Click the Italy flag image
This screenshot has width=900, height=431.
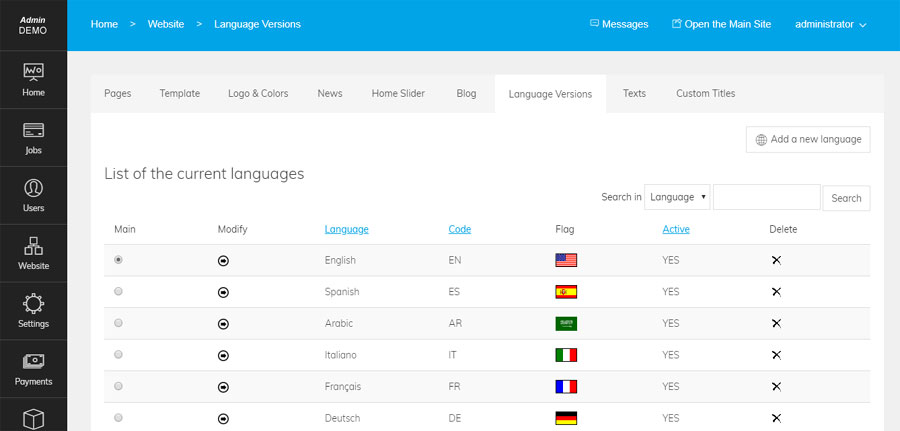coord(566,355)
